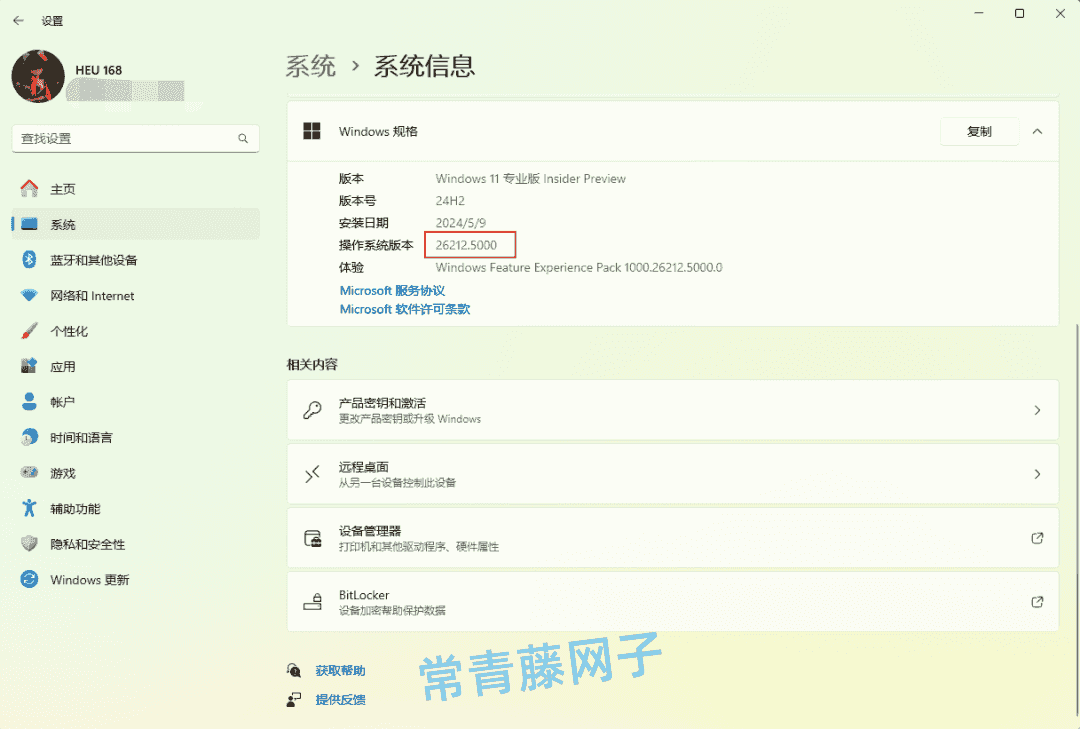This screenshot has height=729, width=1080.
Task: Click the search magnifier icon
Action: 243,138
